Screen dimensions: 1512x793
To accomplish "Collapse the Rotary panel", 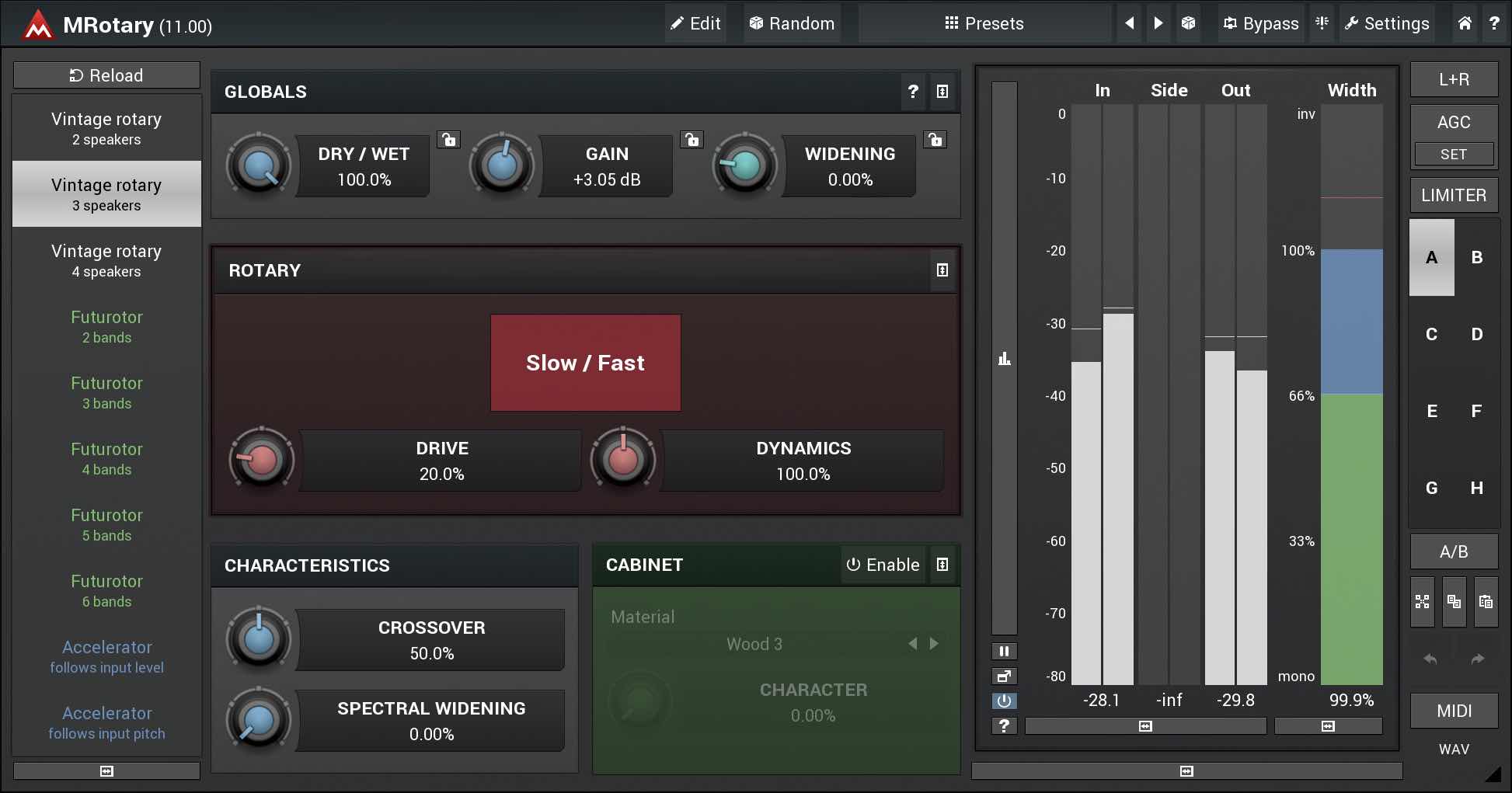I will (x=942, y=270).
